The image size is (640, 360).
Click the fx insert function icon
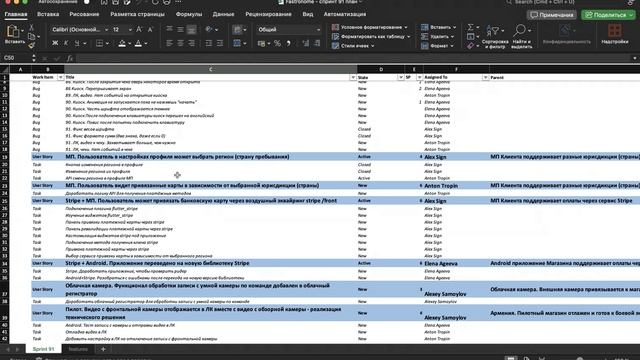coord(70,58)
